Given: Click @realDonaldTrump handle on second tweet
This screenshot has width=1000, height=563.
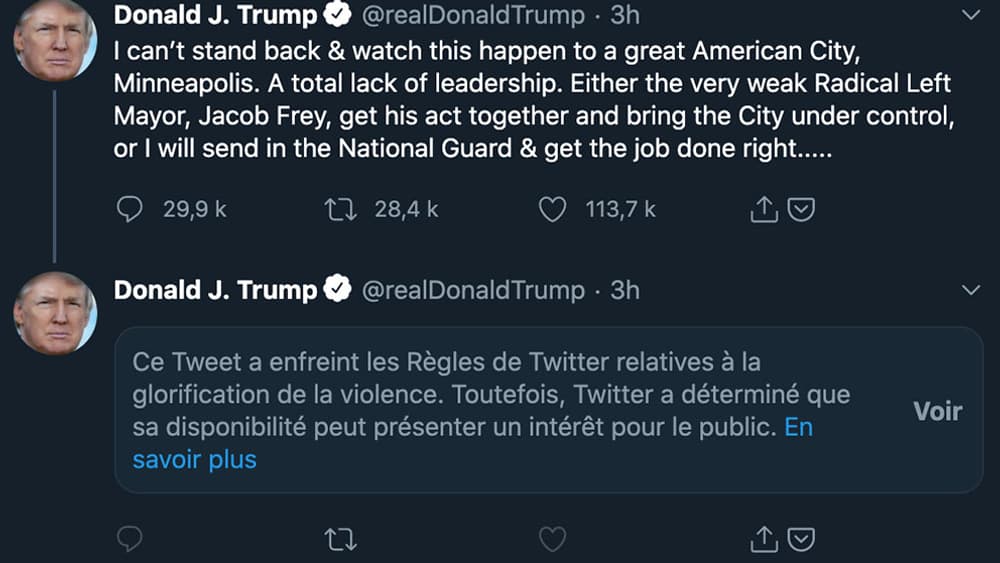Looking at the screenshot, I should tap(472, 290).
